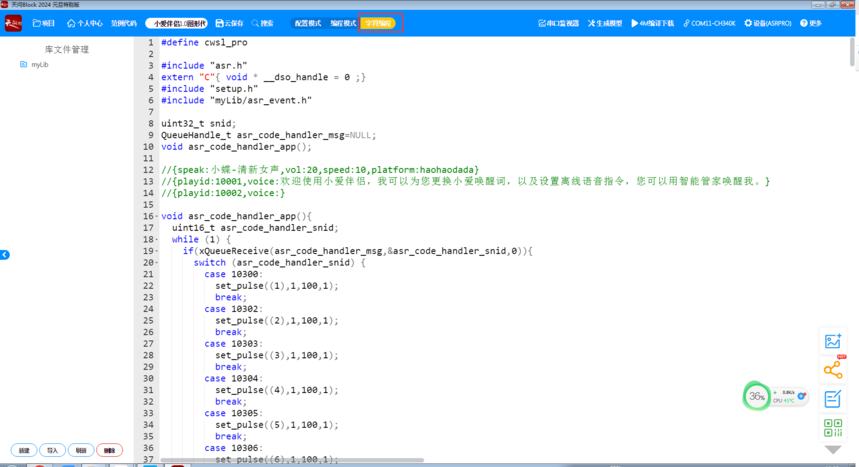Click 'set_pulse((2),1,100,1);' line
This screenshot has height=467, width=859.
tap(277, 321)
